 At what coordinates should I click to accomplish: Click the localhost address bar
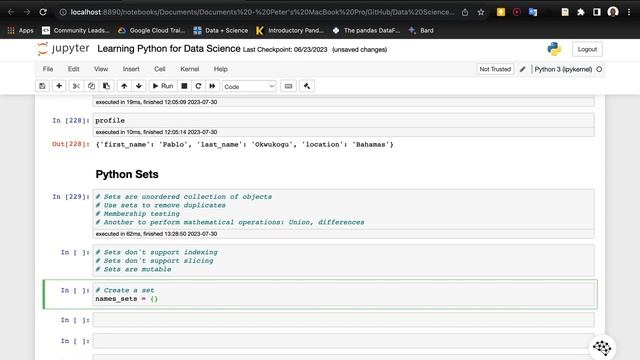point(261,12)
